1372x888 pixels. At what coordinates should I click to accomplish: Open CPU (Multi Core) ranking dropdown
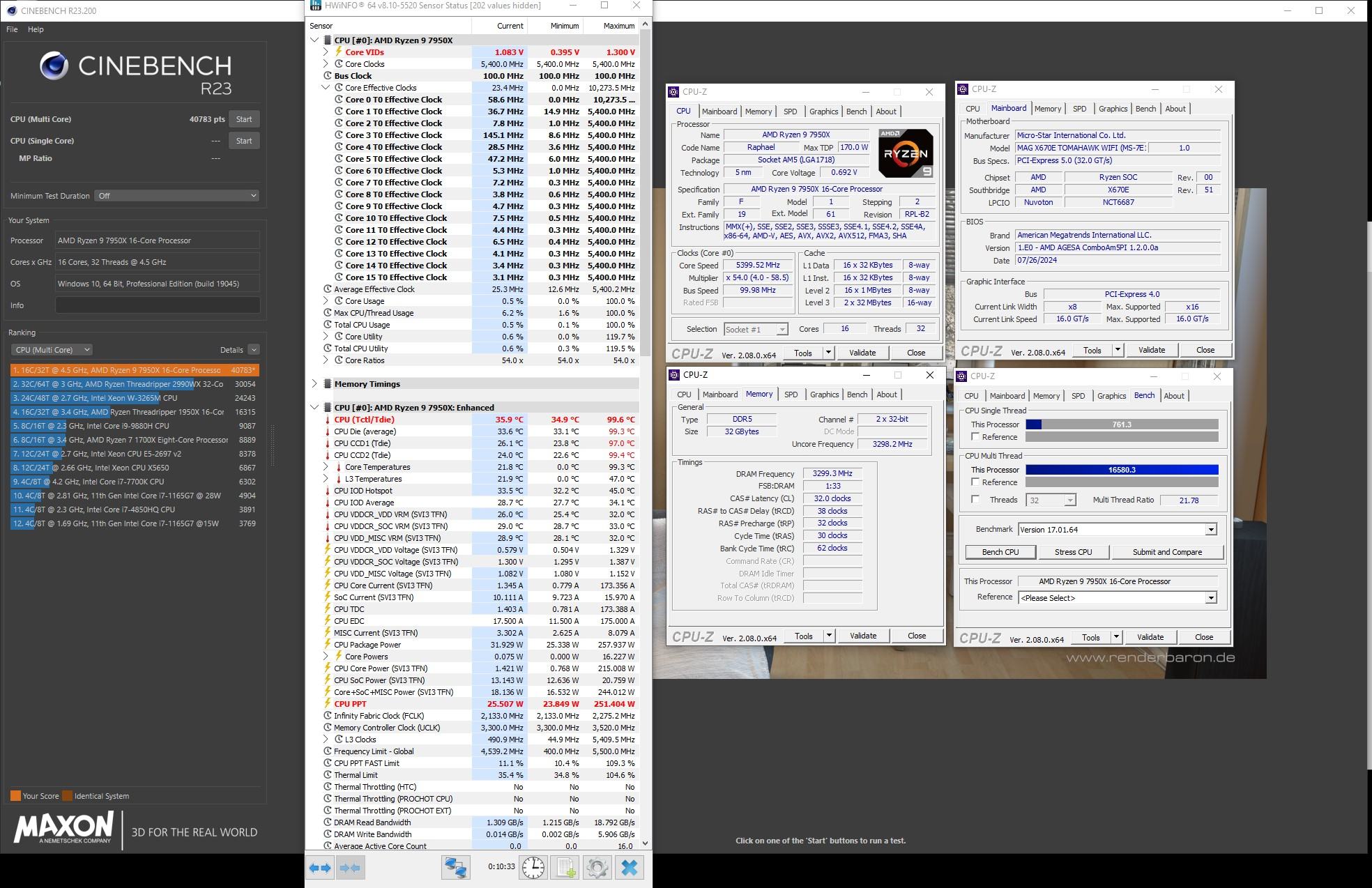click(52, 350)
